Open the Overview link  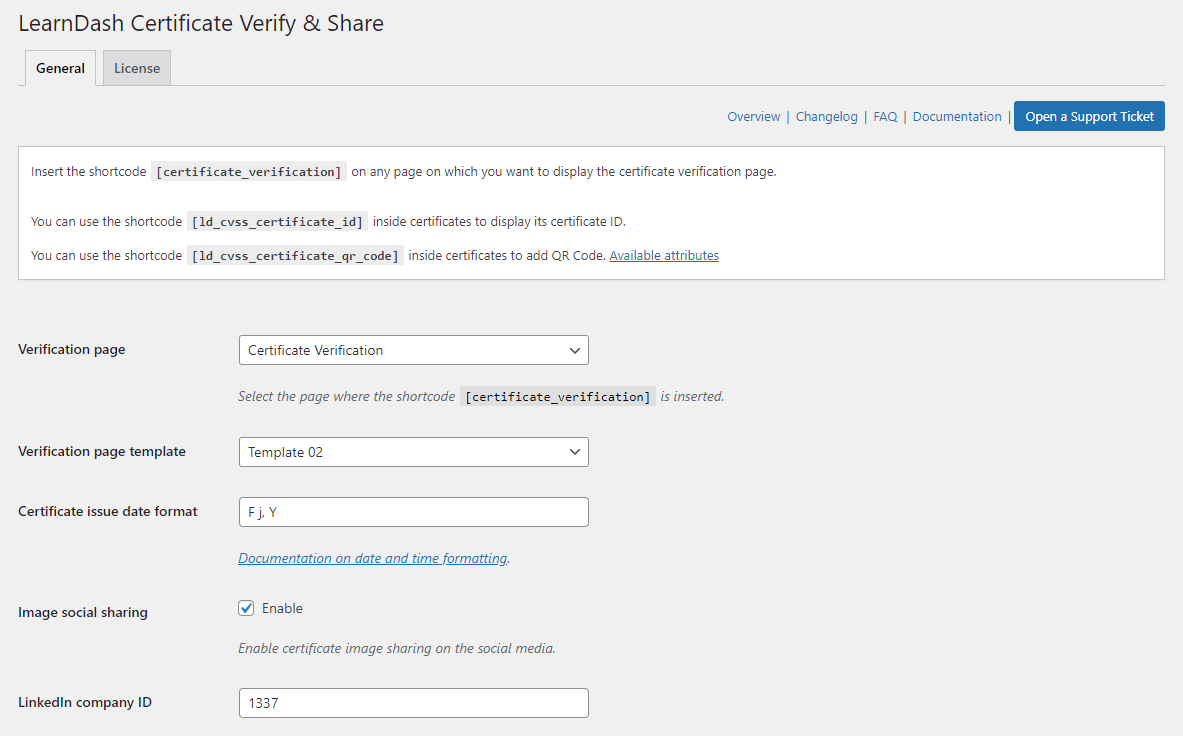coord(753,116)
